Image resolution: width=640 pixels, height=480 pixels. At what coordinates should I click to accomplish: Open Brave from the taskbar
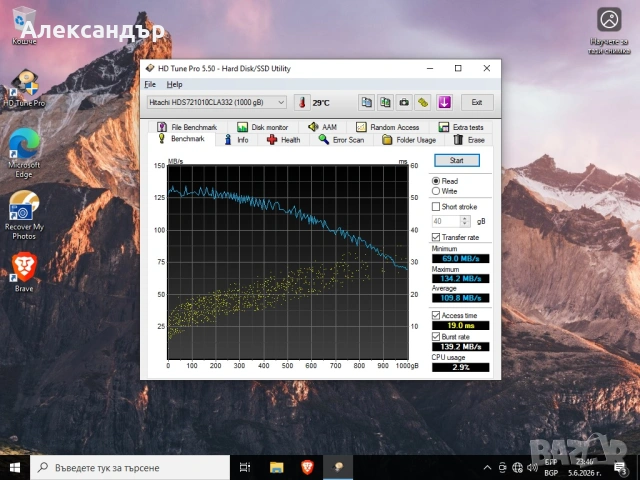(307, 467)
